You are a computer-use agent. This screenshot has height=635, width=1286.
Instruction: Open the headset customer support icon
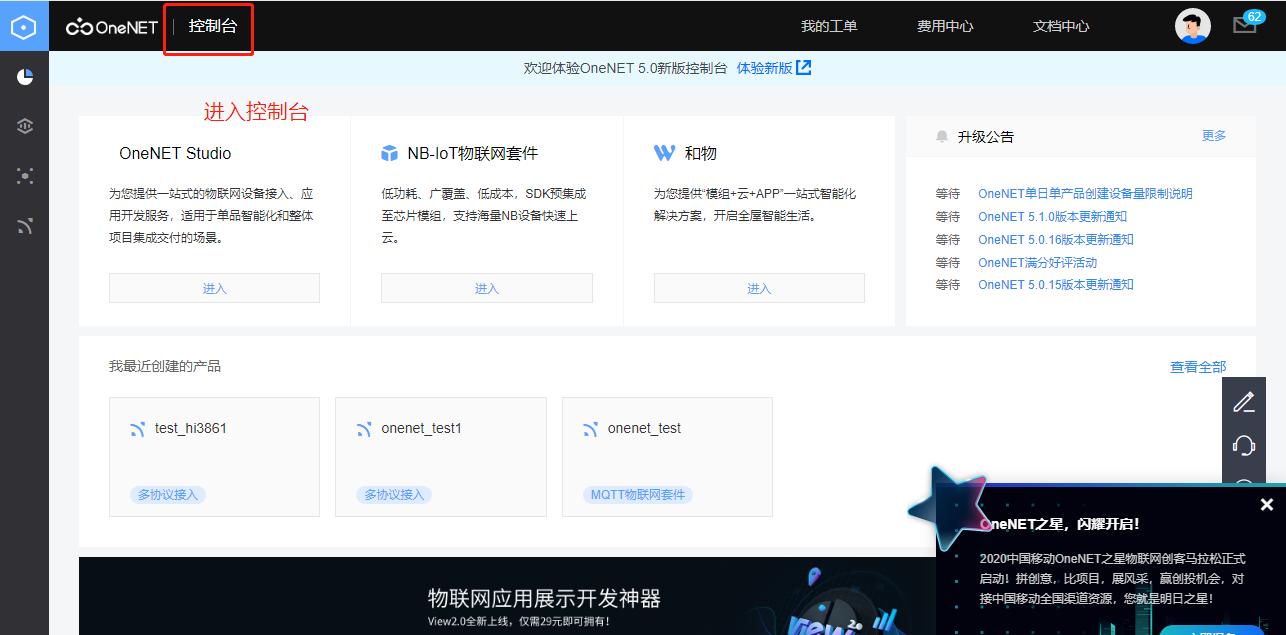click(x=1243, y=445)
